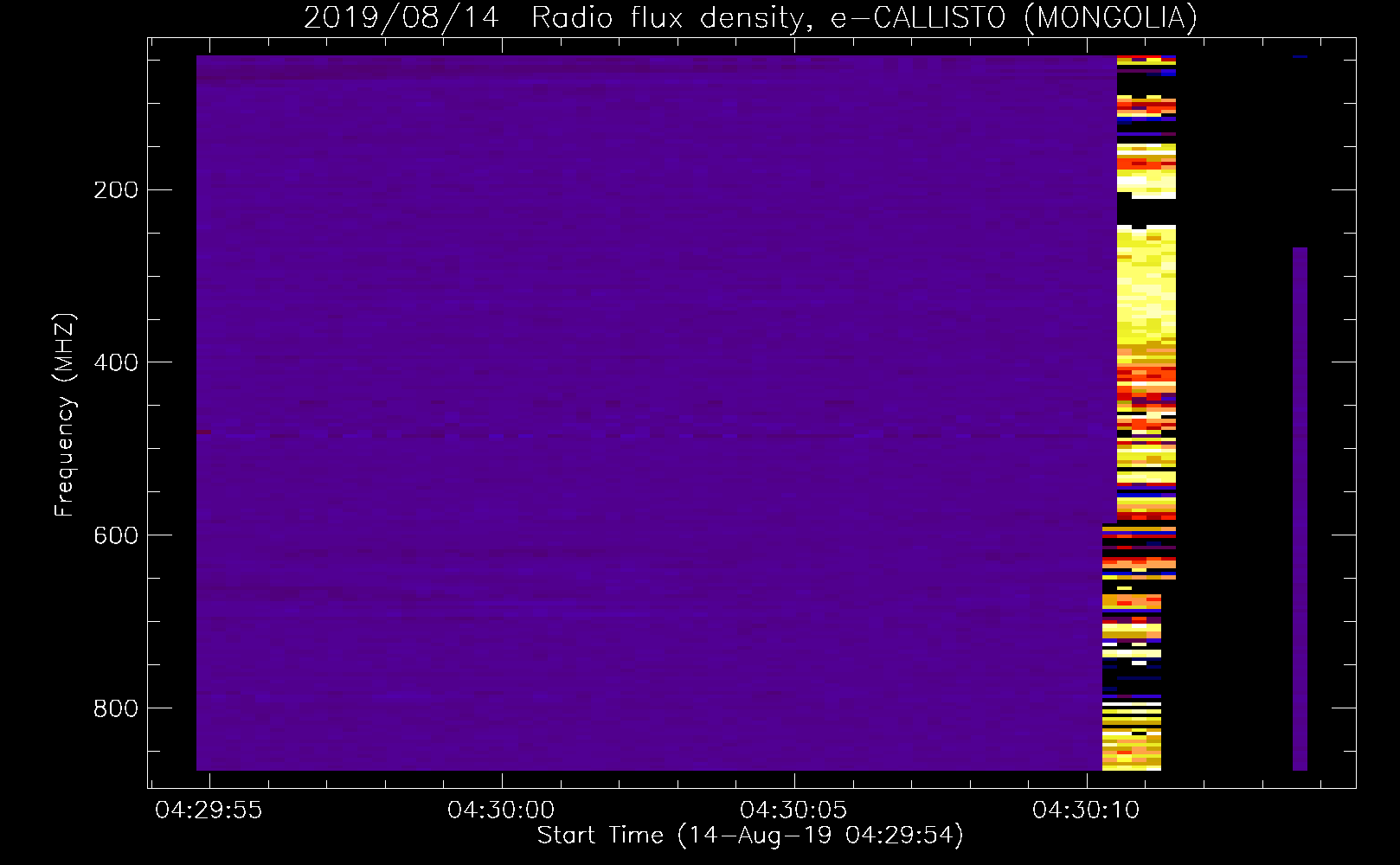Select the 600 frequency tick label
Screen dimensions: 1400x865
[116, 535]
